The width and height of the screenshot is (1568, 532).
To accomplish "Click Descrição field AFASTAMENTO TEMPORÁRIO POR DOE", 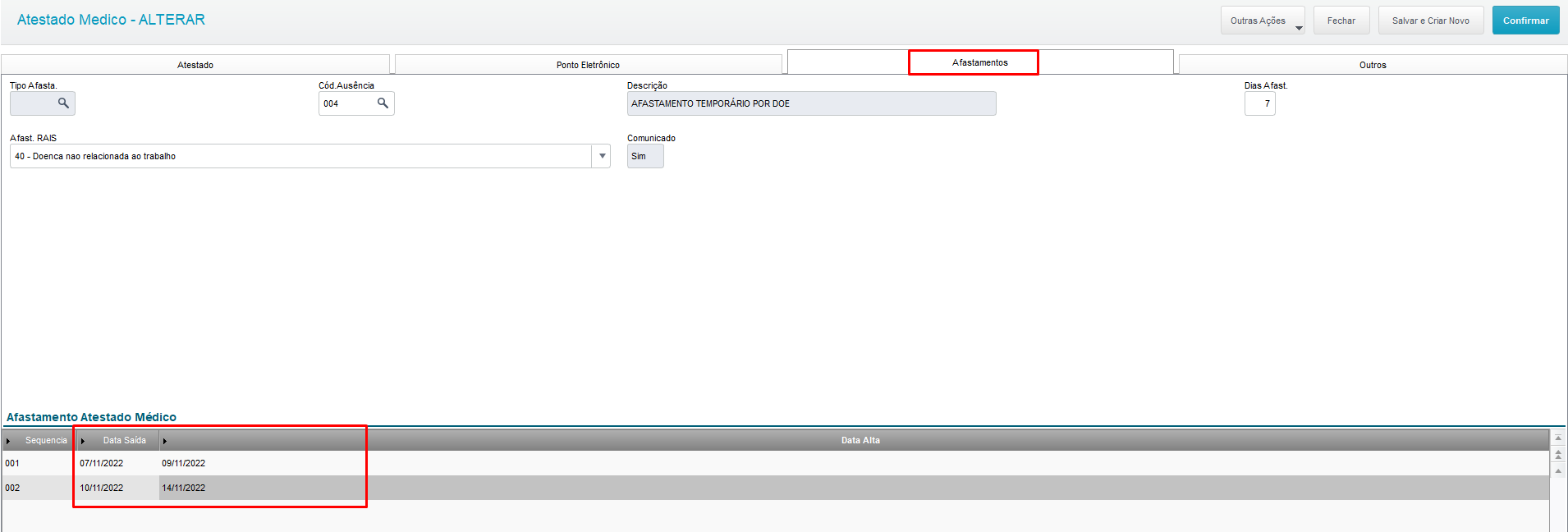I will coord(811,103).
